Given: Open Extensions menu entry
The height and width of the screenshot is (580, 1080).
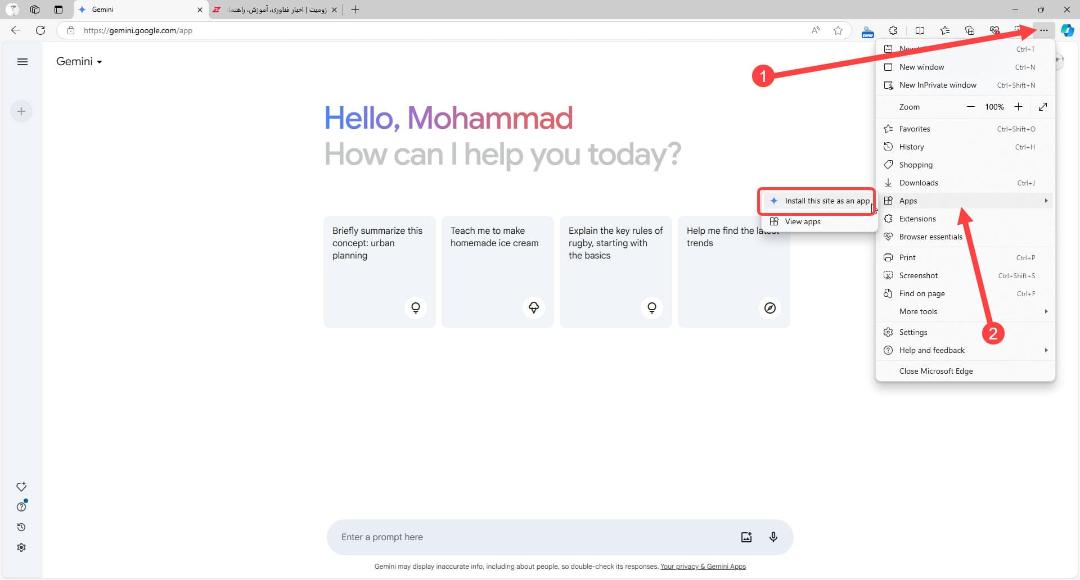Looking at the screenshot, I should [x=965, y=218].
